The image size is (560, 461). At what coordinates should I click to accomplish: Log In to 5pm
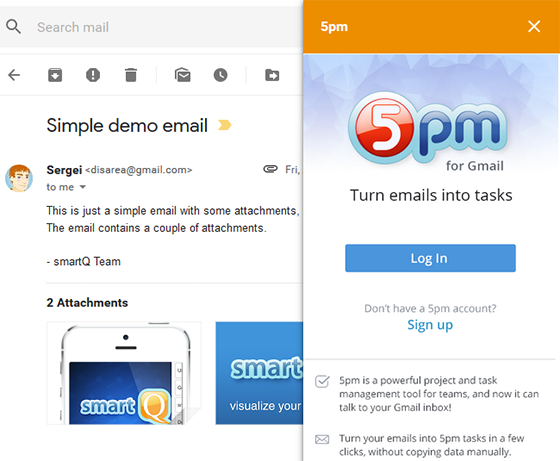pyautogui.click(x=430, y=258)
